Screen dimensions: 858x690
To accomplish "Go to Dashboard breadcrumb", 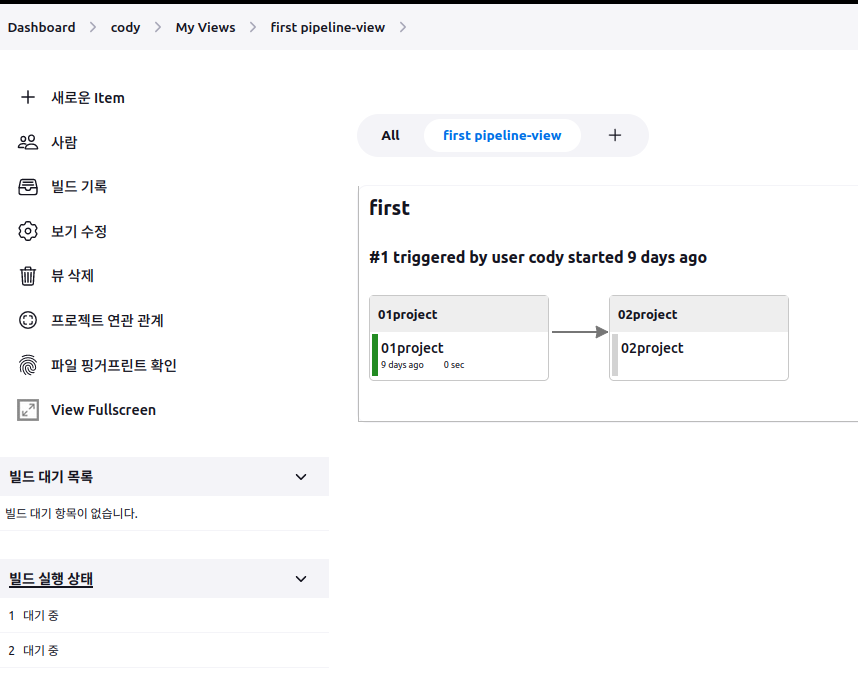I will 42,27.
